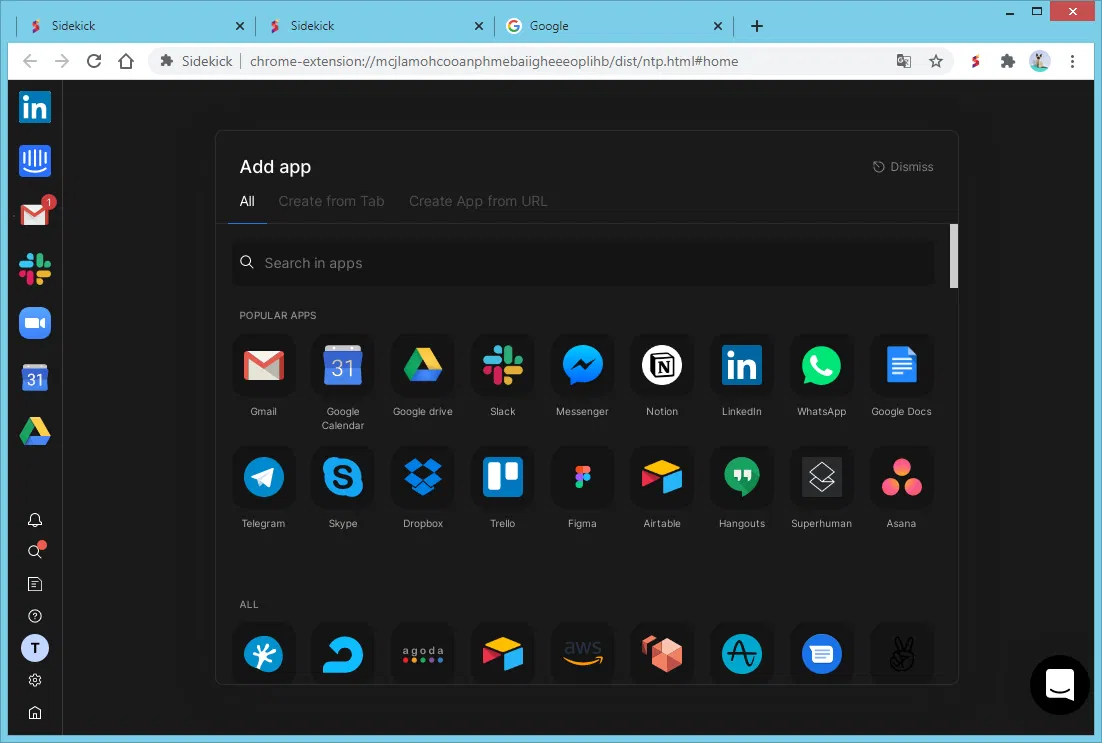Add Superhuman app

click(822, 477)
